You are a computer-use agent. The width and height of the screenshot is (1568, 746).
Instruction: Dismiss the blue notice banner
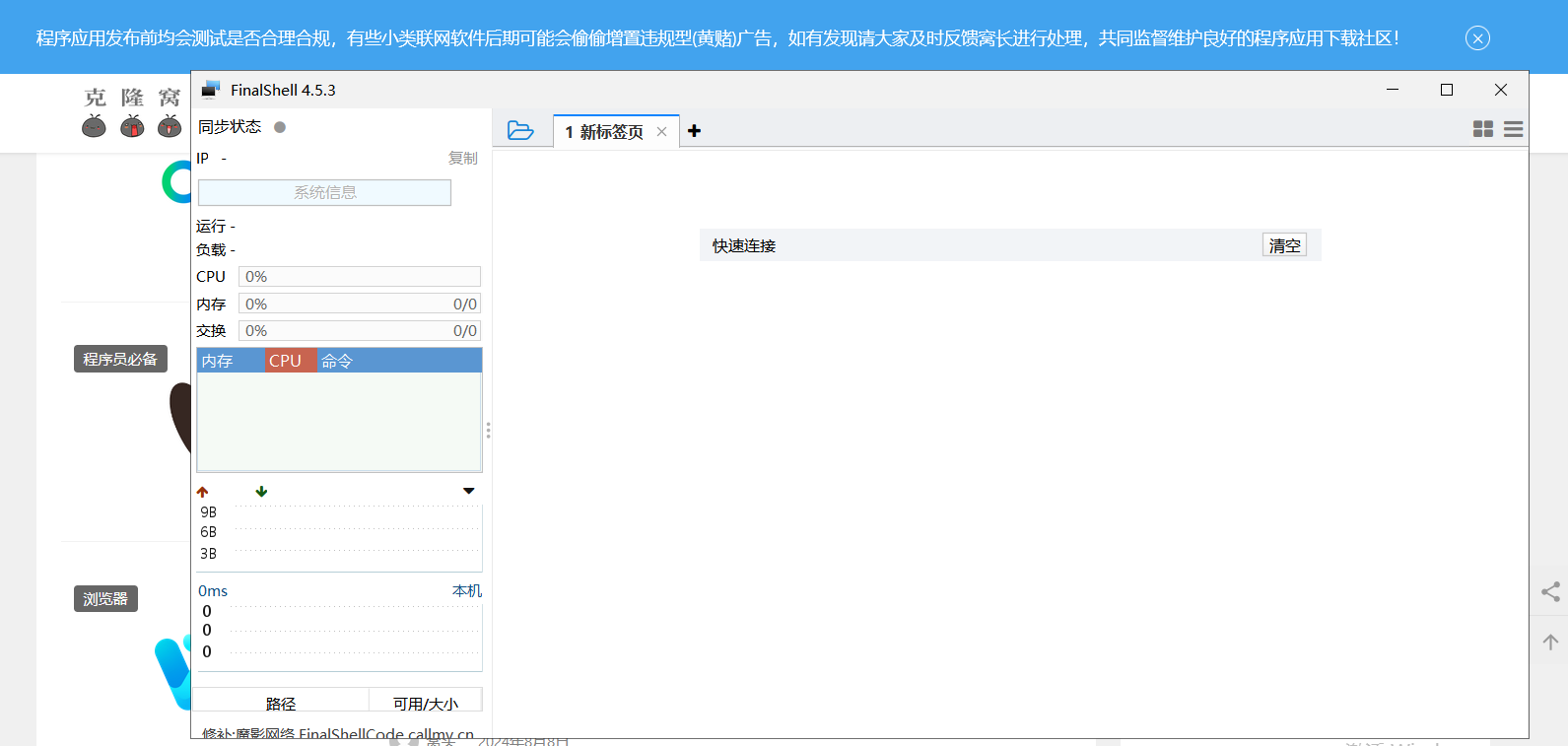click(1477, 38)
